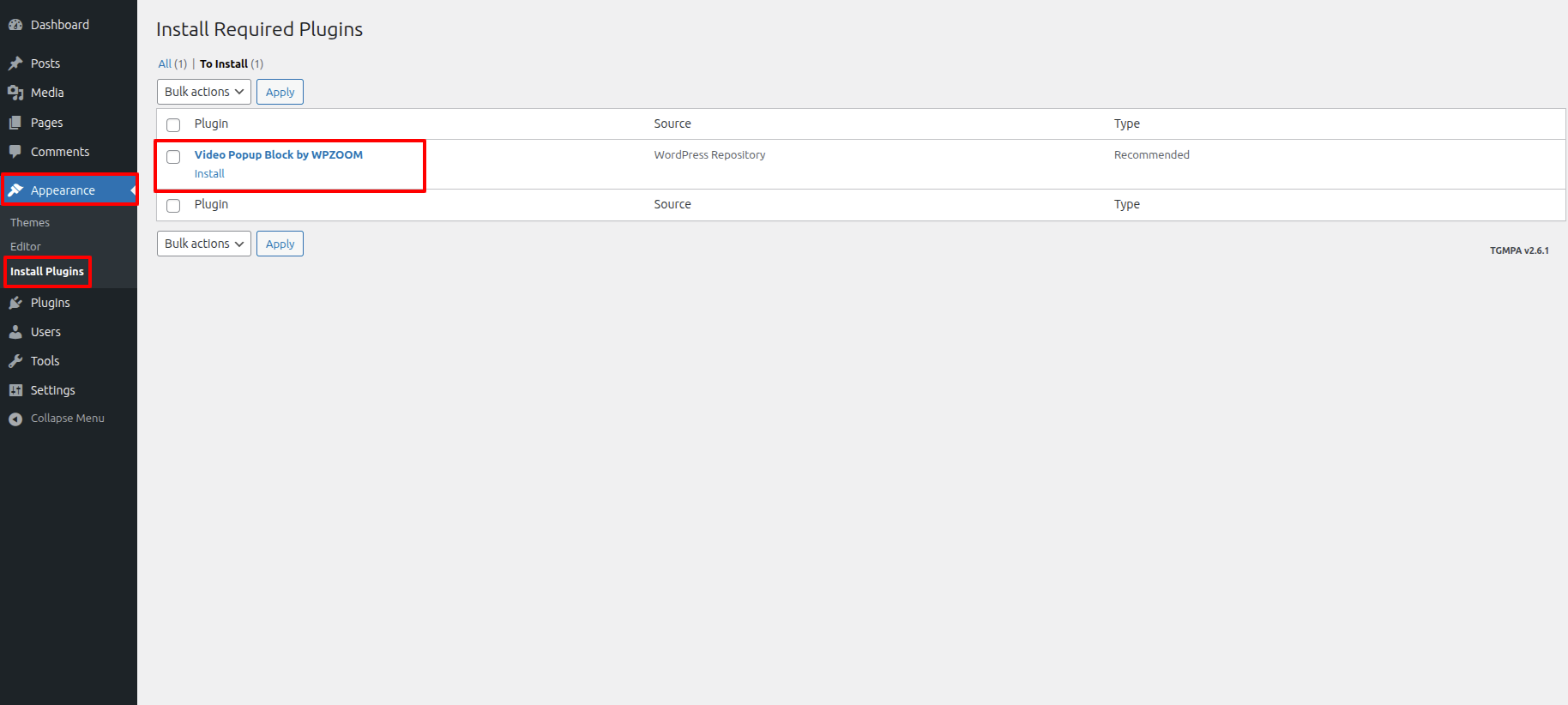Image resolution: width=1568 pixels, height=705 pixels.
Task: Click the Plugins plug icon
Action: click(15, 303)
